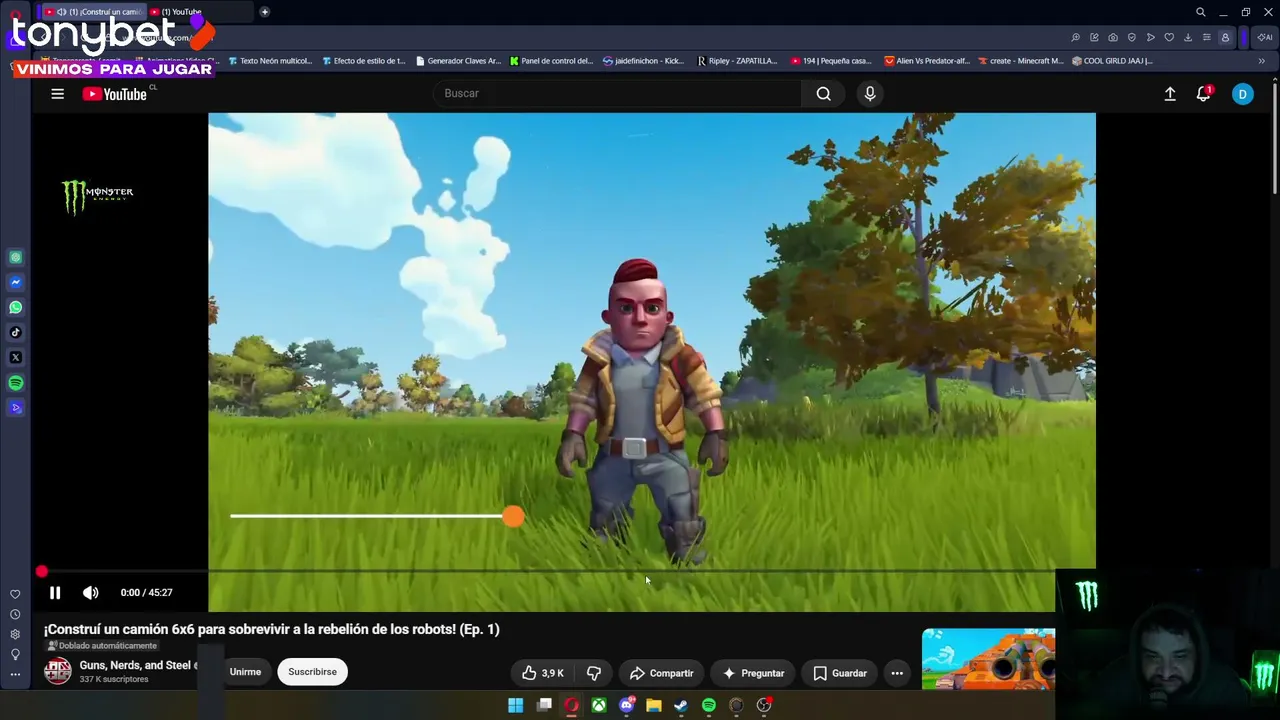
Task: Open ChatGPT in browser sidebar
Action: pos(15,257)
